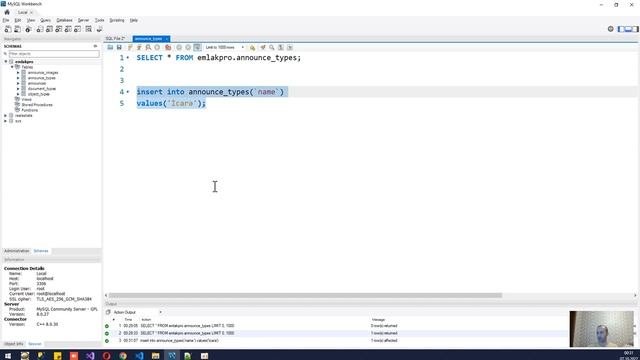The image size is (640, 360).
Task: Open Visual Studio Code from taskbar
Action: pos(139,356)
